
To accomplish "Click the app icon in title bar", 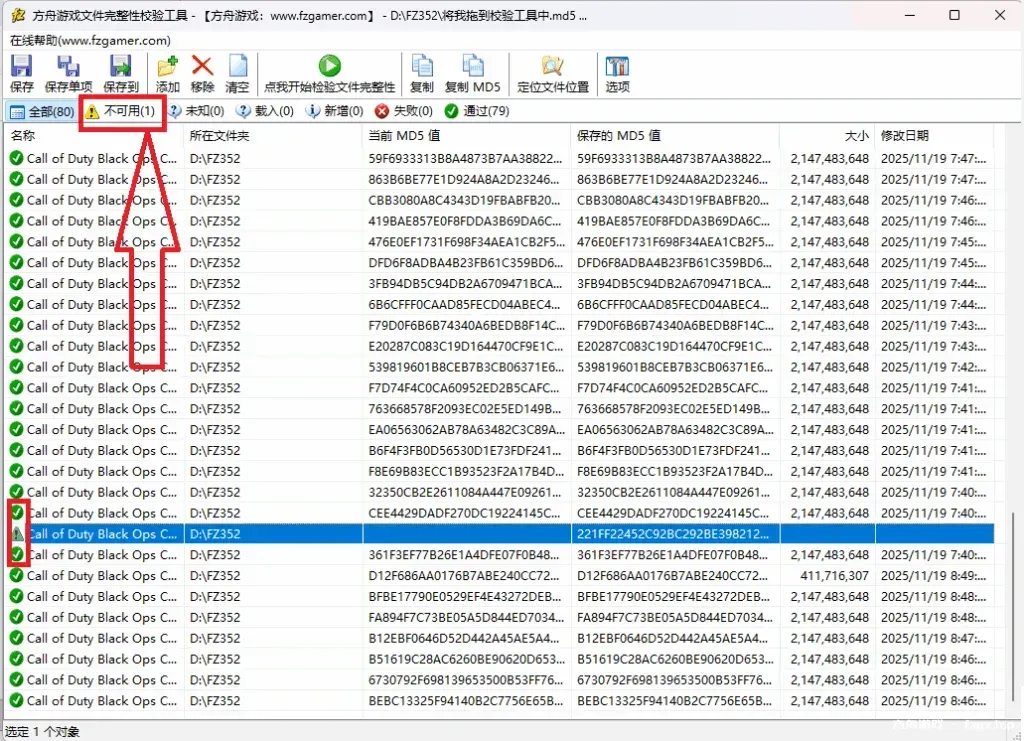I will point(18,15).
